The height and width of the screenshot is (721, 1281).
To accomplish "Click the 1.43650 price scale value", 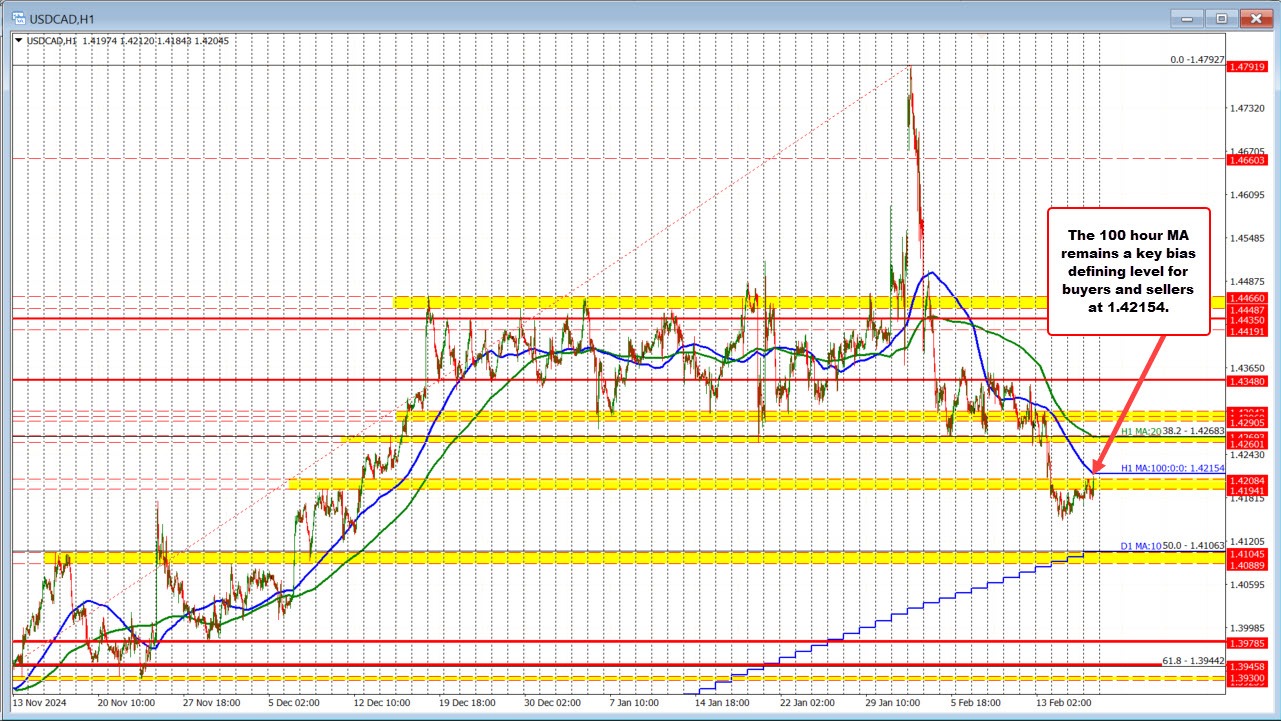I will (x=1247, y=368).
